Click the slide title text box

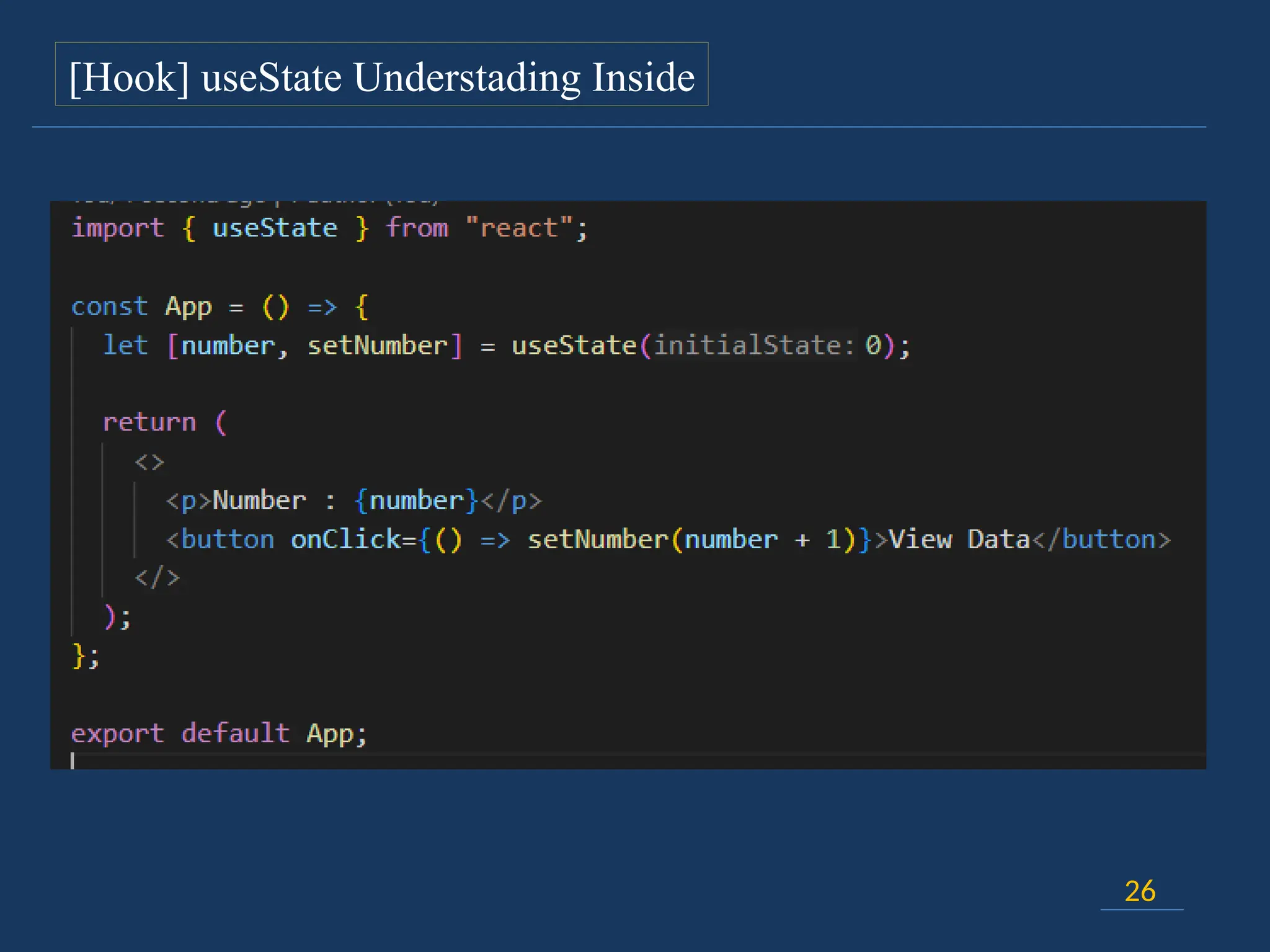point(381,76)
